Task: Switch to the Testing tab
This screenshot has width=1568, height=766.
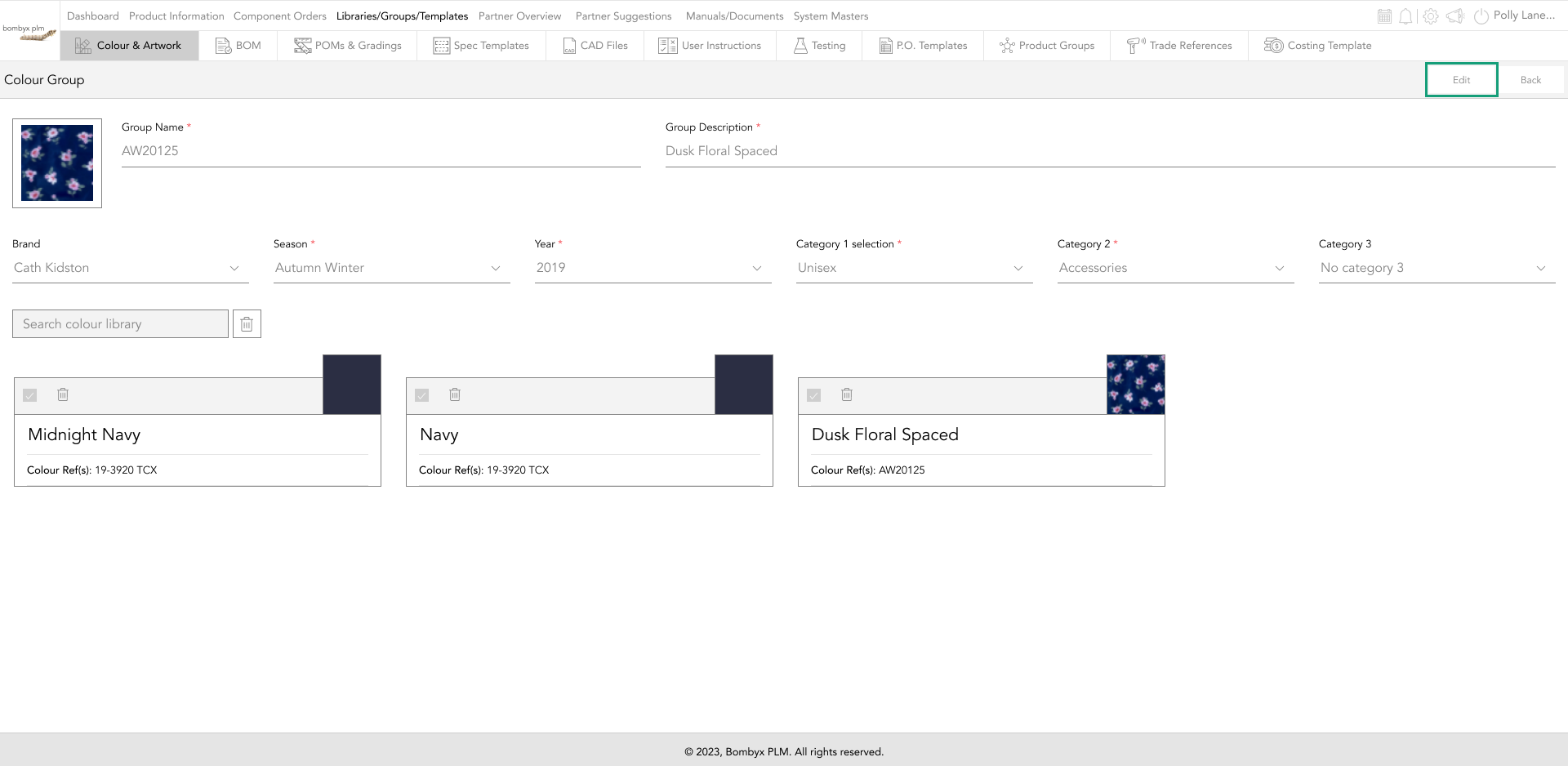Action: pos(820,46)
